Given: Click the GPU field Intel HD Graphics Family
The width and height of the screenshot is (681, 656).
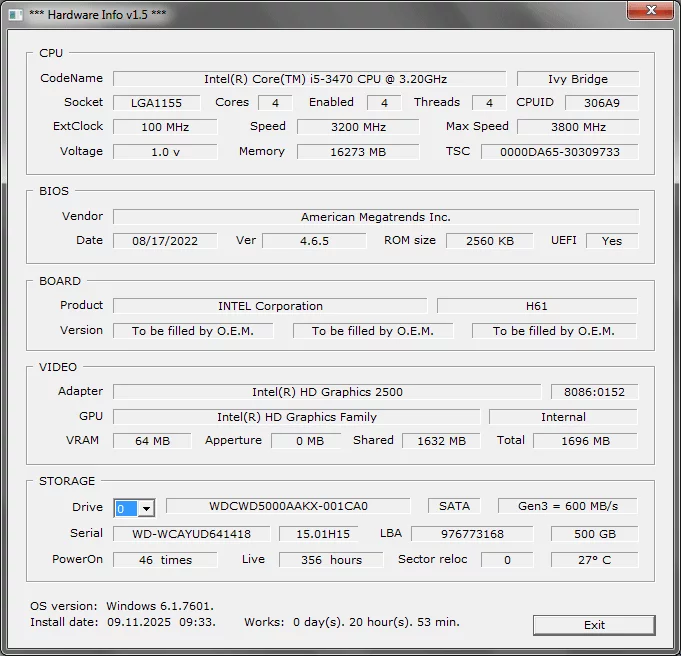Looking at the screenshot, I should [297, 417].
